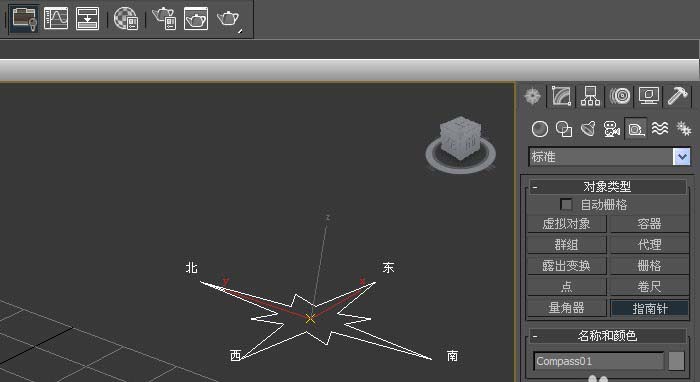Select the Helpers category icon

pos(636,129)
